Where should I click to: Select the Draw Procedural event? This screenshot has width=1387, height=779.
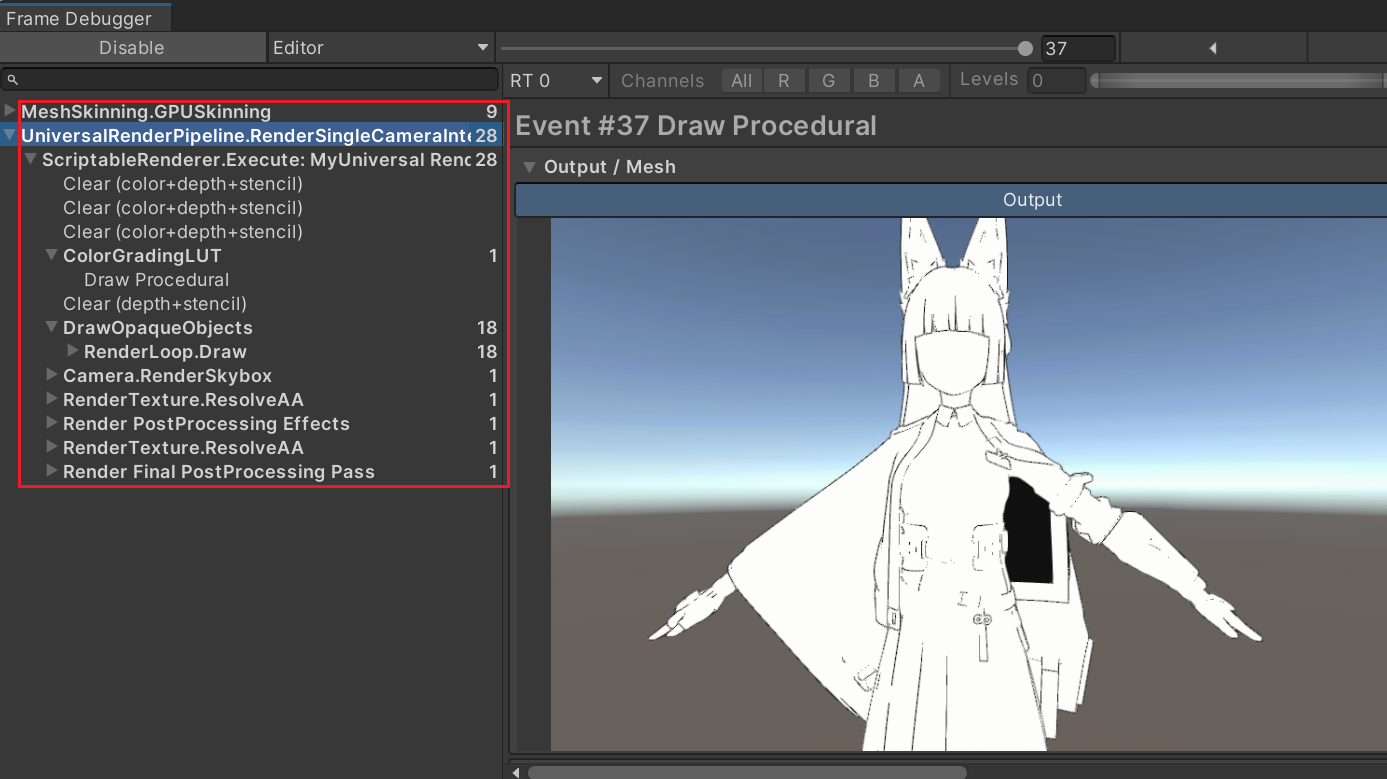pos(156,280)
